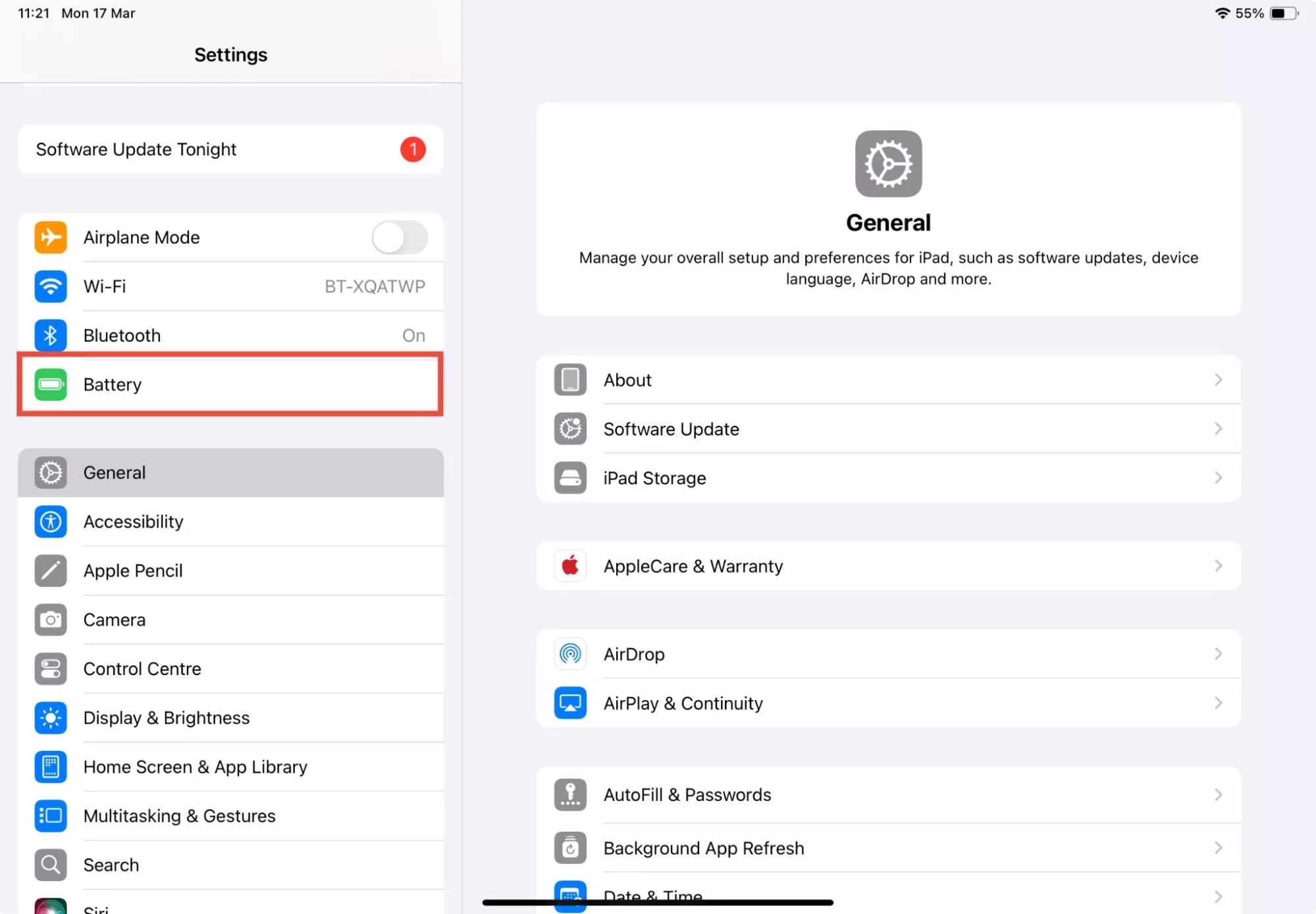The height and width of the screenshot is (914, 1316).
Task: Toggle Airplane Mode switch
Action: [400, 238]
